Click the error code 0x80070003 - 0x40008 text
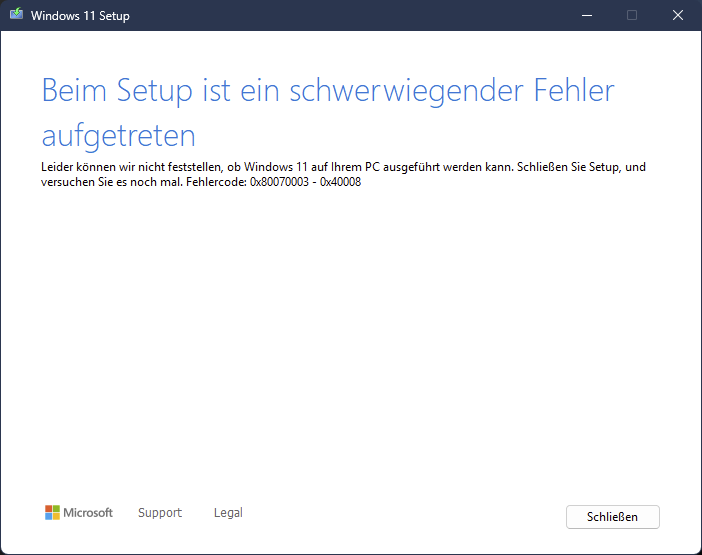 pyautogui.click(x=305, y=182)
